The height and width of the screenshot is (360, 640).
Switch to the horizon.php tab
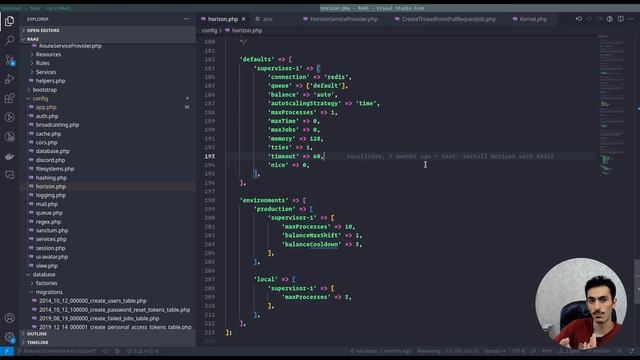pos(223,19)
